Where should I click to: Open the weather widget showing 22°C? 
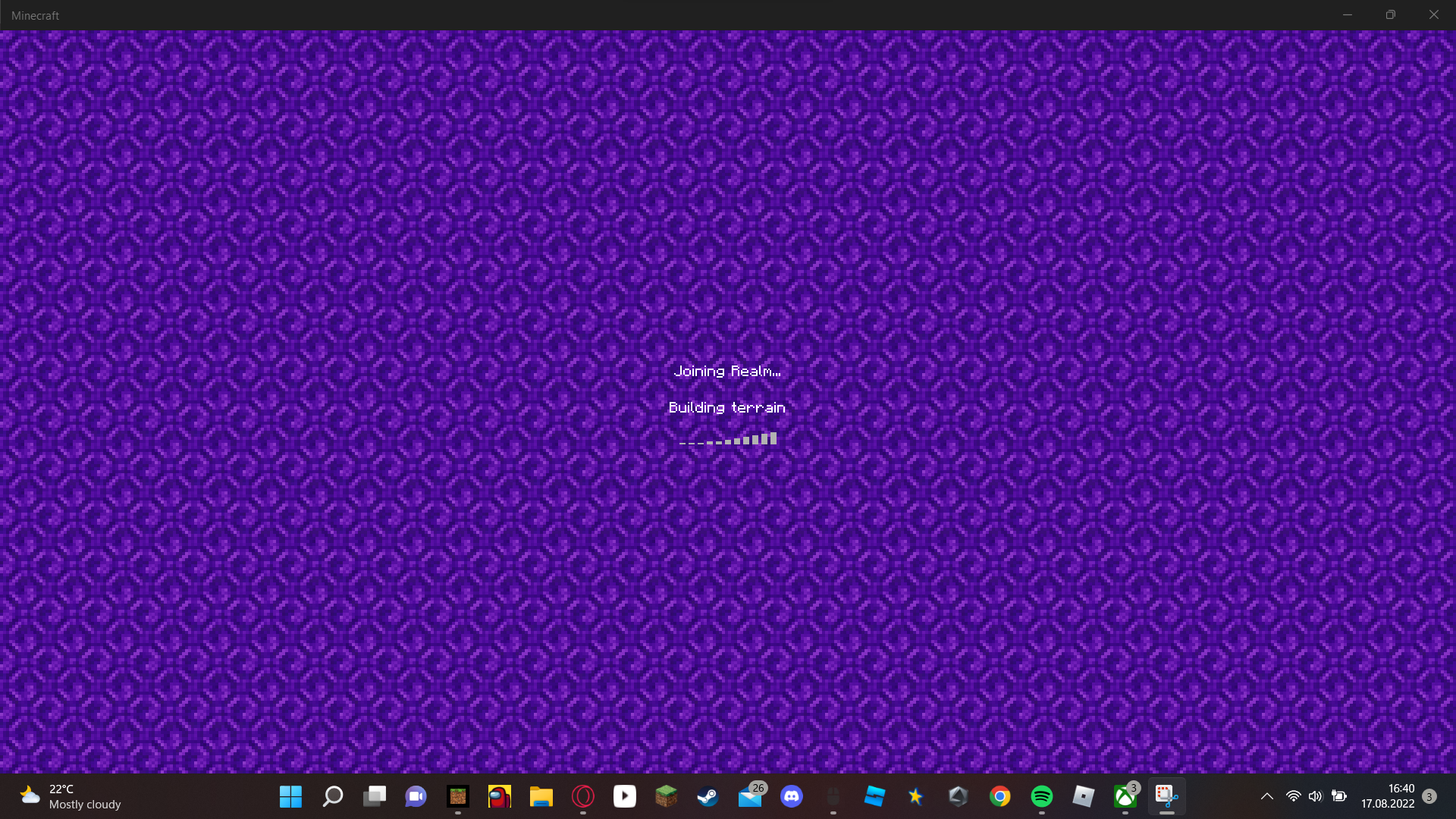[x=70, y=796]
